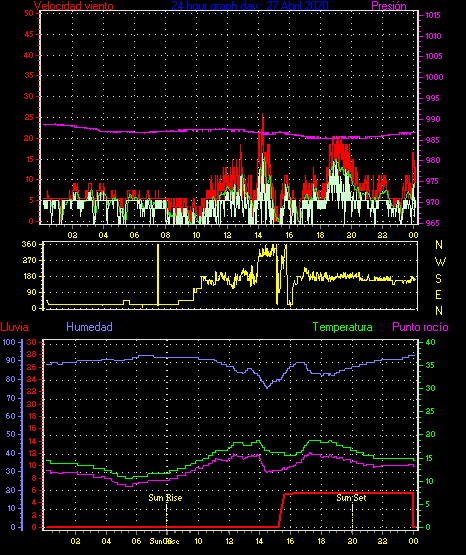Click the 975 pressure axis value
Screen dimensions: 466x555
click(431, 181)
